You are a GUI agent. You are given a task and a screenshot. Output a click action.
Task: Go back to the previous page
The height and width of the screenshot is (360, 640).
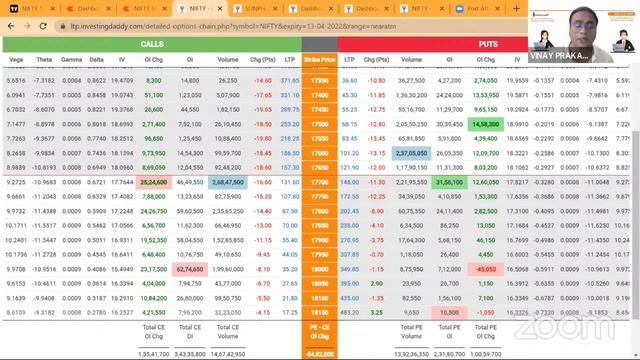pos(11,26)
